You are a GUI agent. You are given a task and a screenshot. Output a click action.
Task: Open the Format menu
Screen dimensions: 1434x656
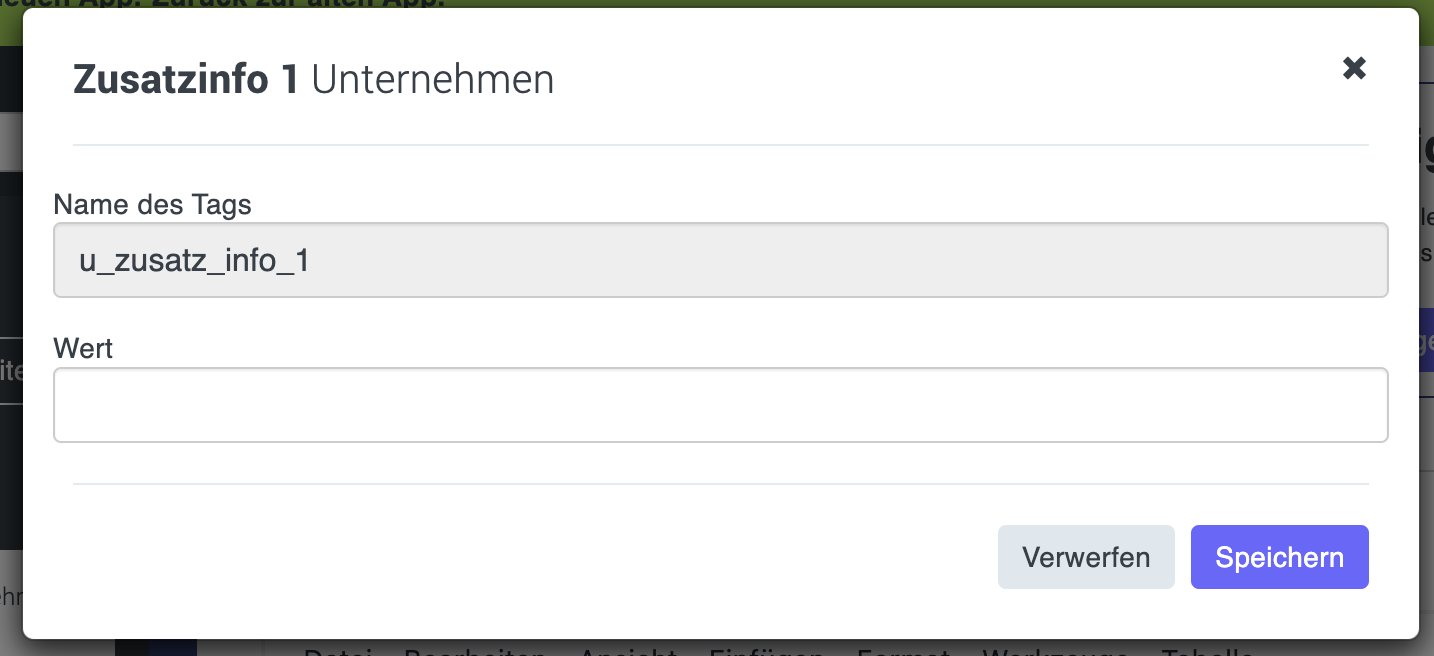click(903, 650)
